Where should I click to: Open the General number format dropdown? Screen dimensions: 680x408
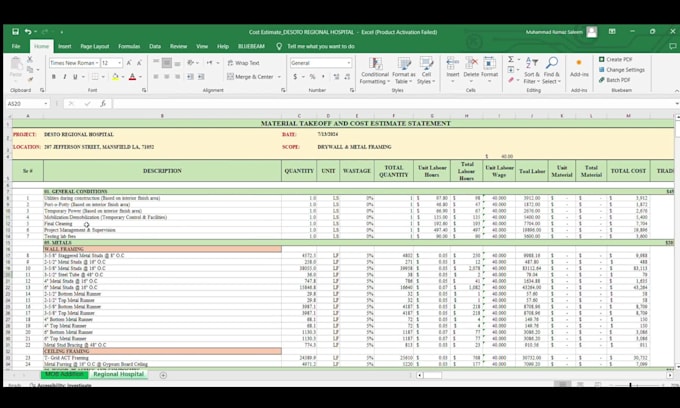point(349,63)
